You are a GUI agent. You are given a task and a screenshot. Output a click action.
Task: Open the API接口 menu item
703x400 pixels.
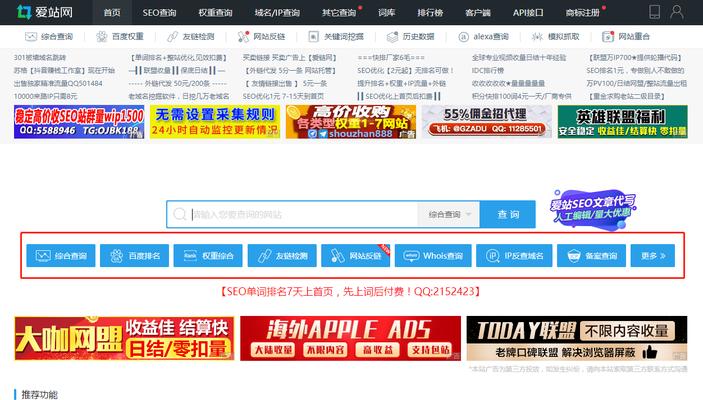click(528, 13)
